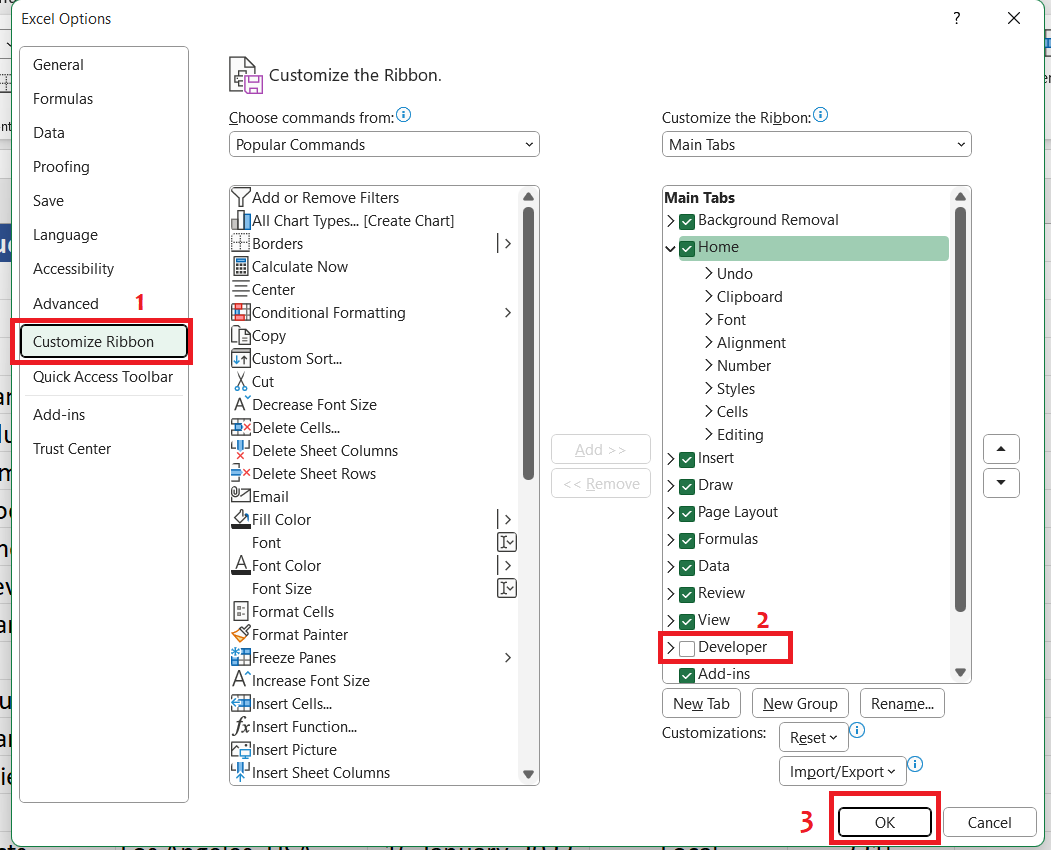
Task: Uncheck the Page Layout tab checkbox
Action: tap(686, 513)
